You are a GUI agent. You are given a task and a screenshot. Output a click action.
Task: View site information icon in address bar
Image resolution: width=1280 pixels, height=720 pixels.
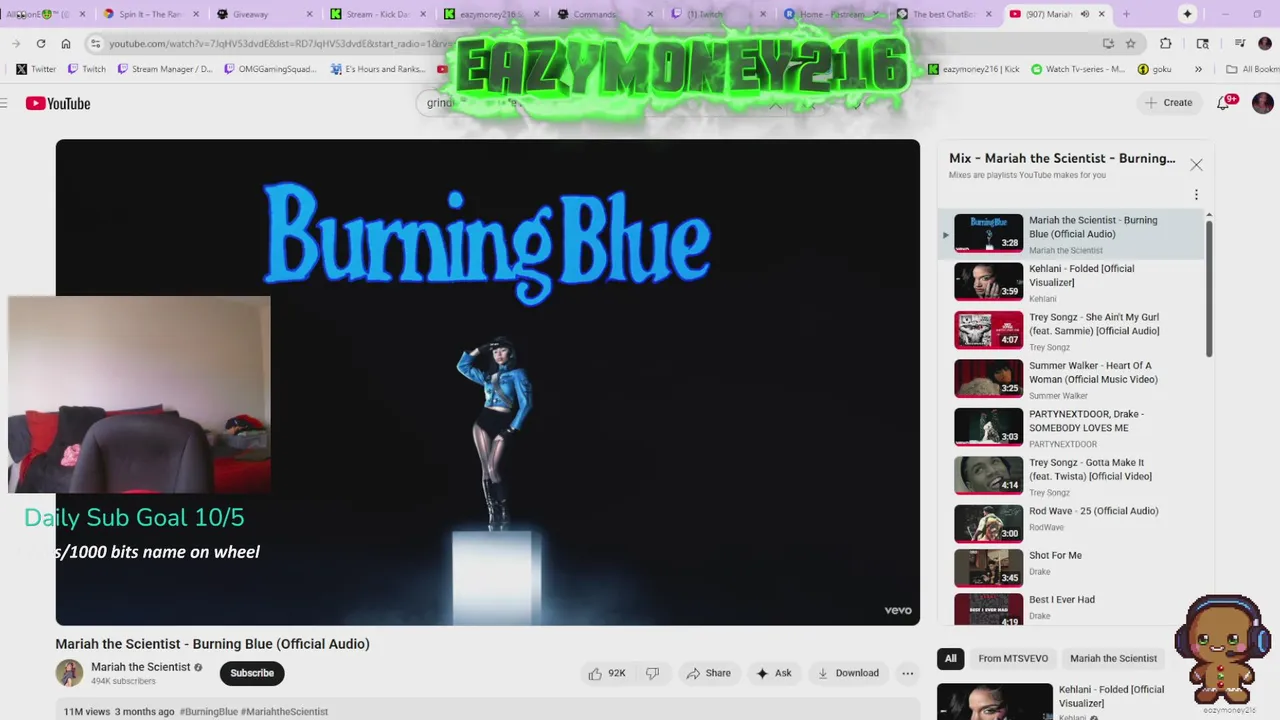click(x=95, y=43)
